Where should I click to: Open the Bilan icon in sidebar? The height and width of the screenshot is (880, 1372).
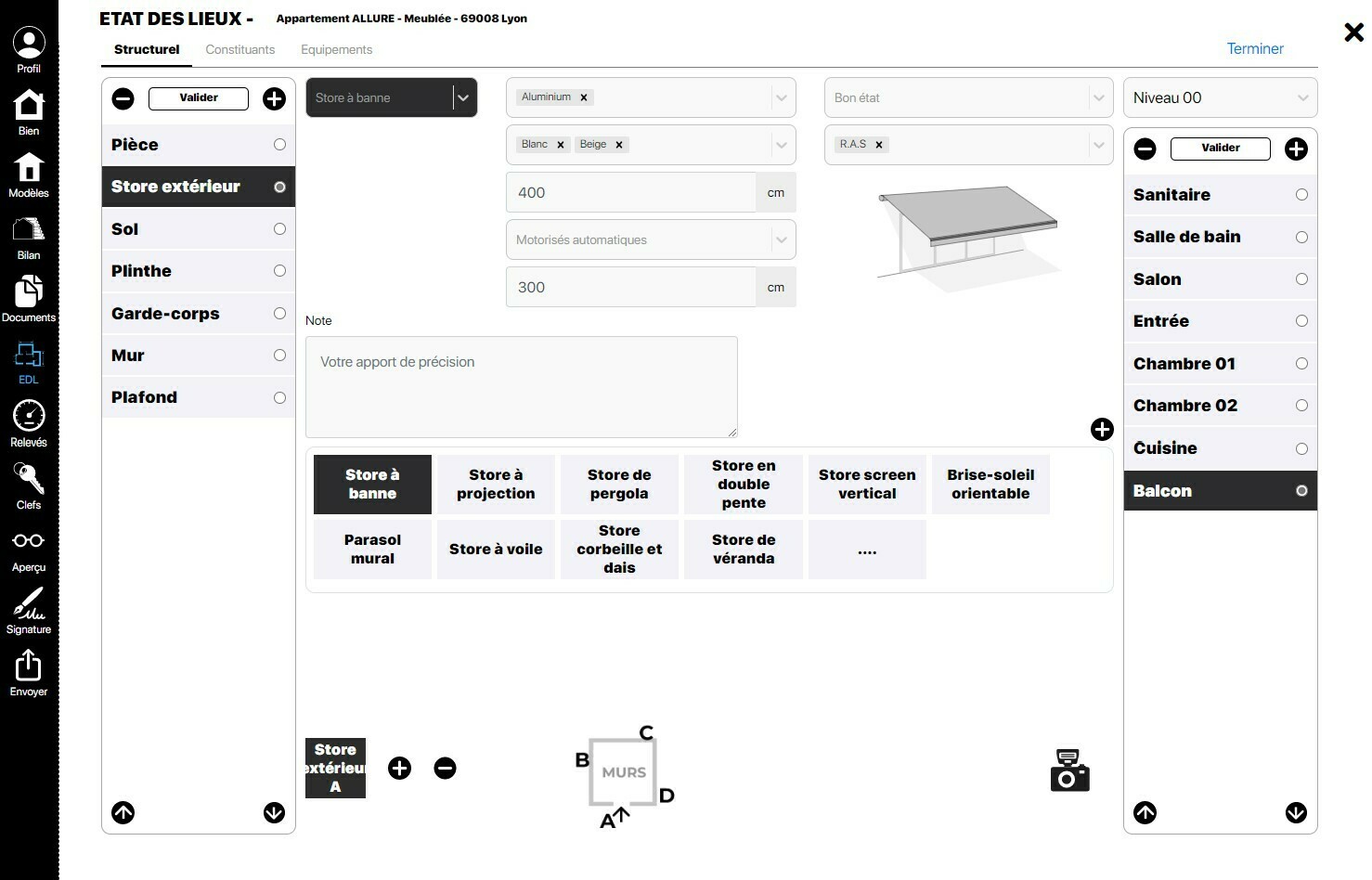(29, 228)
